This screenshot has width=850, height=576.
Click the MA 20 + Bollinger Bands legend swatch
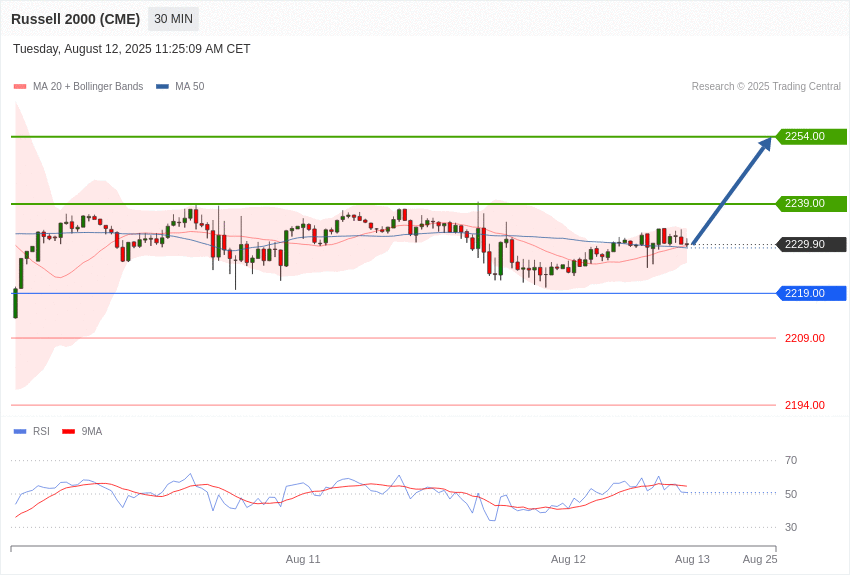tap(20, 86)
